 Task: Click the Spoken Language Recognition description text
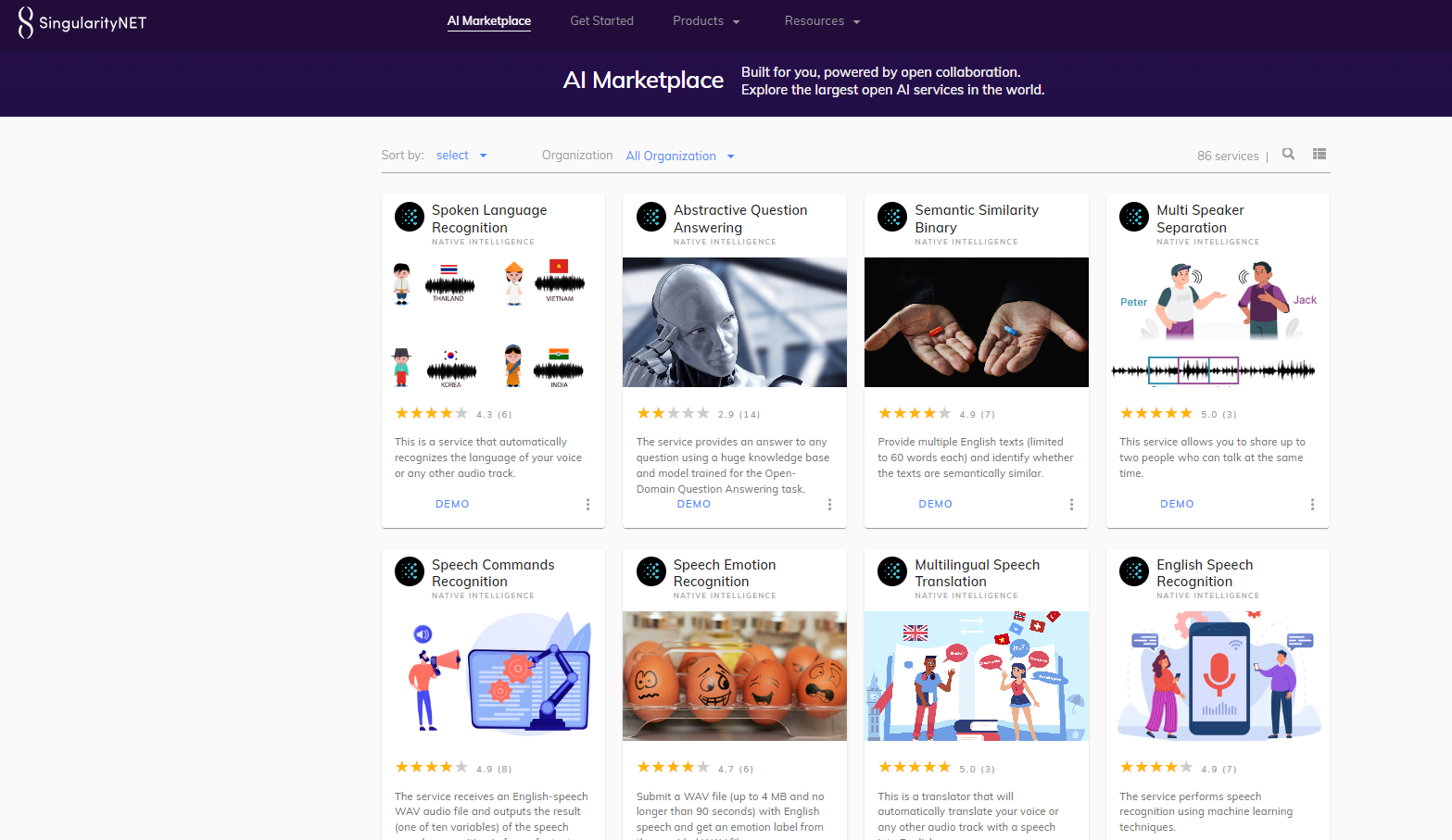point(488,458)
